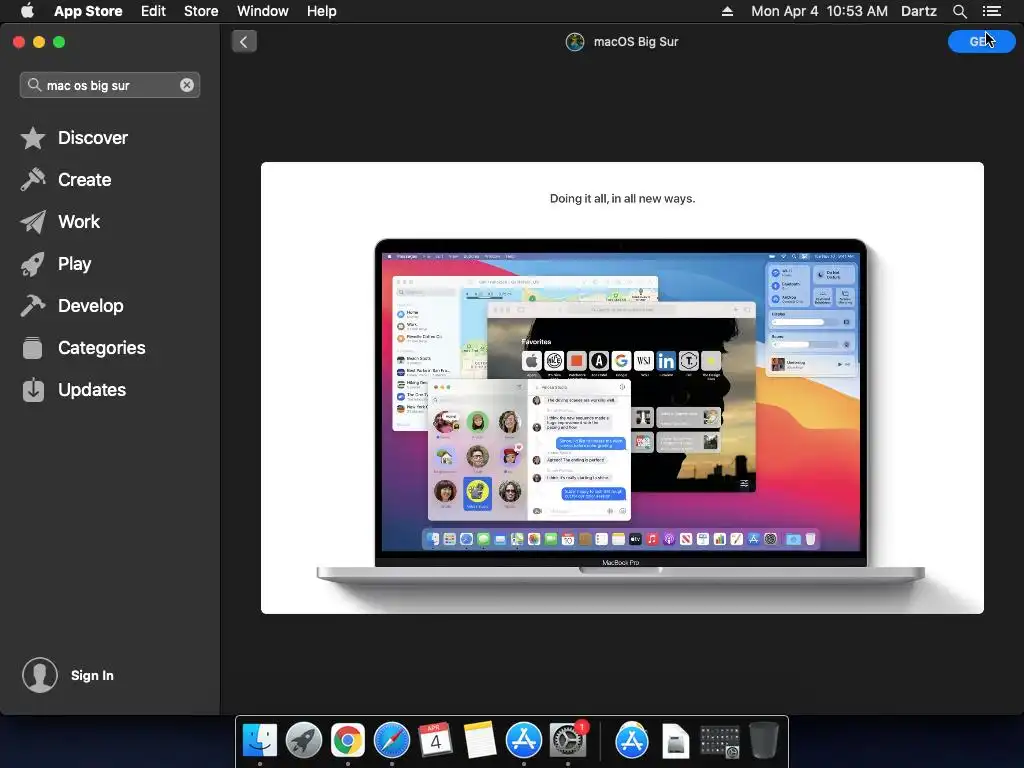
Task: Open System Preferences from the Dock
Action: tap(568, 741)
